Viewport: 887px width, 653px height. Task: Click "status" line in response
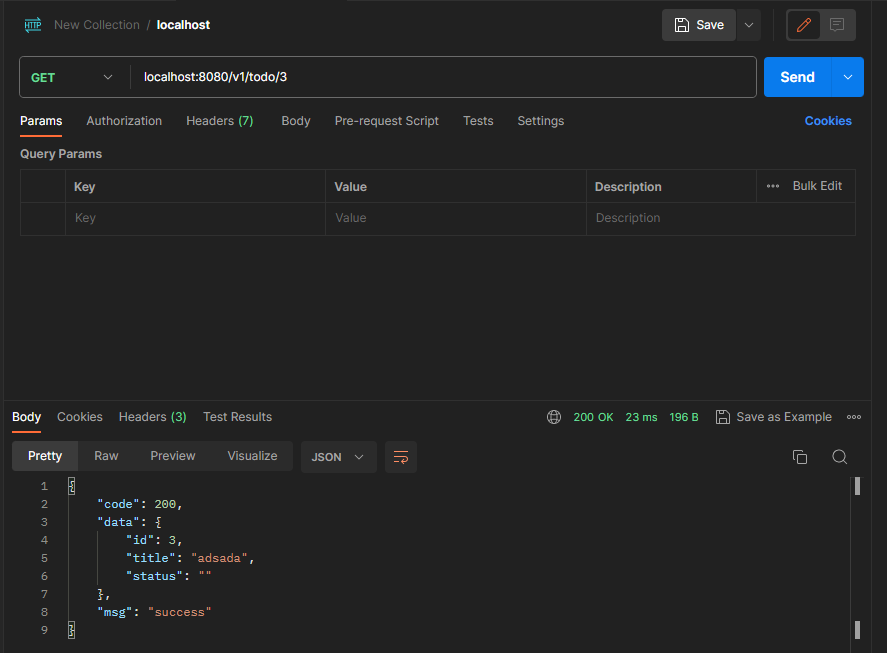169,576
